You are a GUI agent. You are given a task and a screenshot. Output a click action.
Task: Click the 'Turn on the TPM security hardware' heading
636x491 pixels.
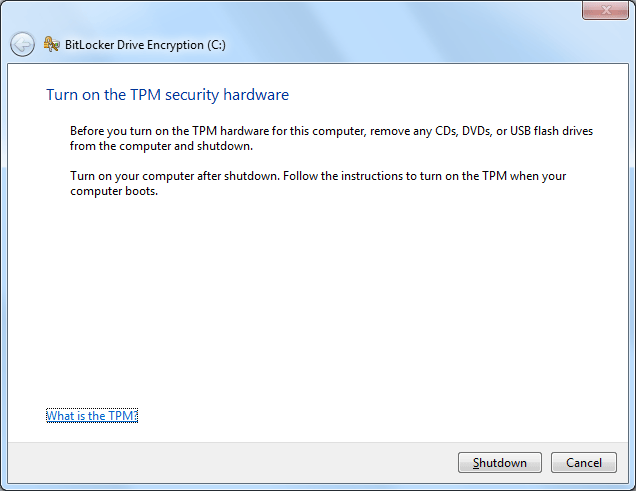(x=168, y=95)
